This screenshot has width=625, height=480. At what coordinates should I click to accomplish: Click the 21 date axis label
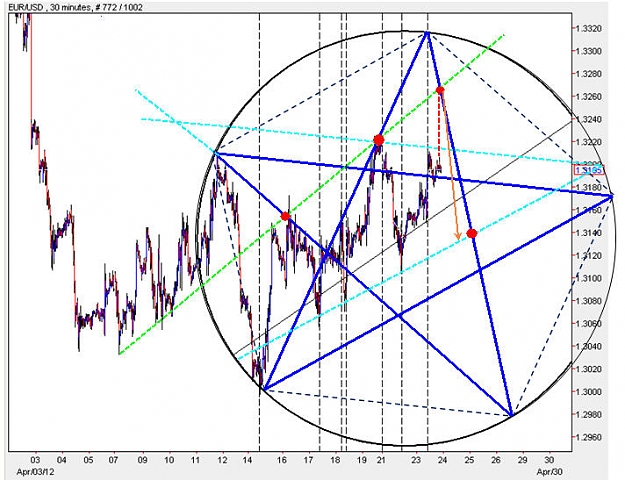pyautogui.click(x=382, y=460)
